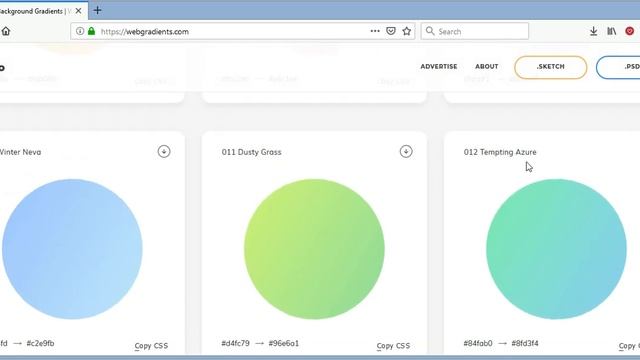This screenshot has height=360, width=640.
Task: Click the .SKETCH download button
Action: coord(551,67)
